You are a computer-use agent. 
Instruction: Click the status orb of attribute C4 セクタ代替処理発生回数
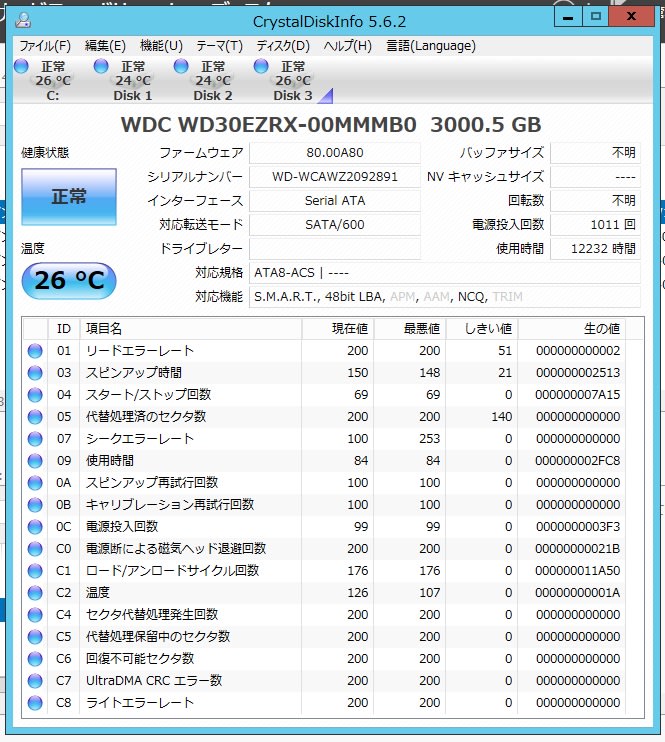pos(35,615)
